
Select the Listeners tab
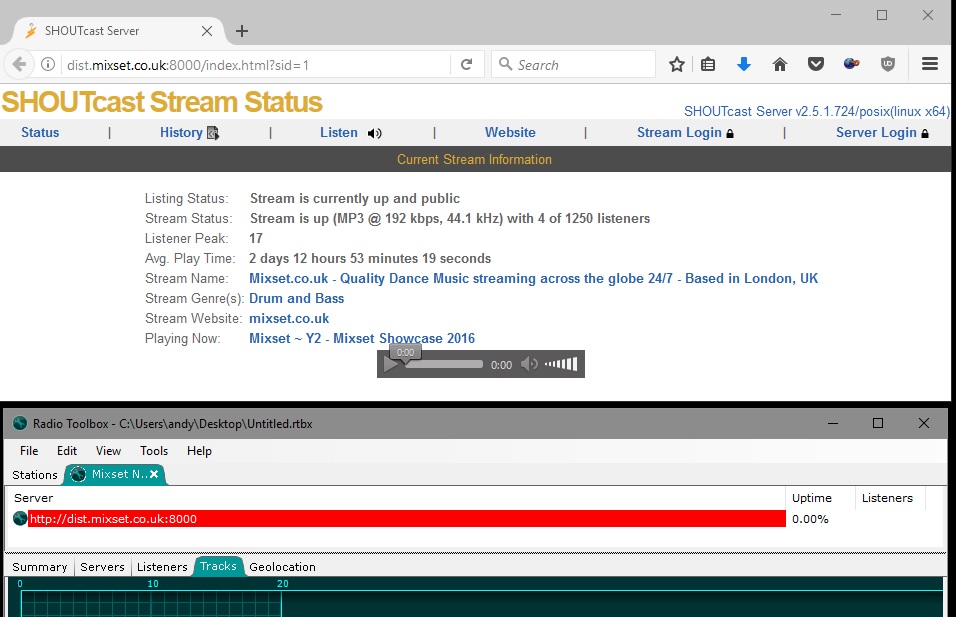click(162, 567)
